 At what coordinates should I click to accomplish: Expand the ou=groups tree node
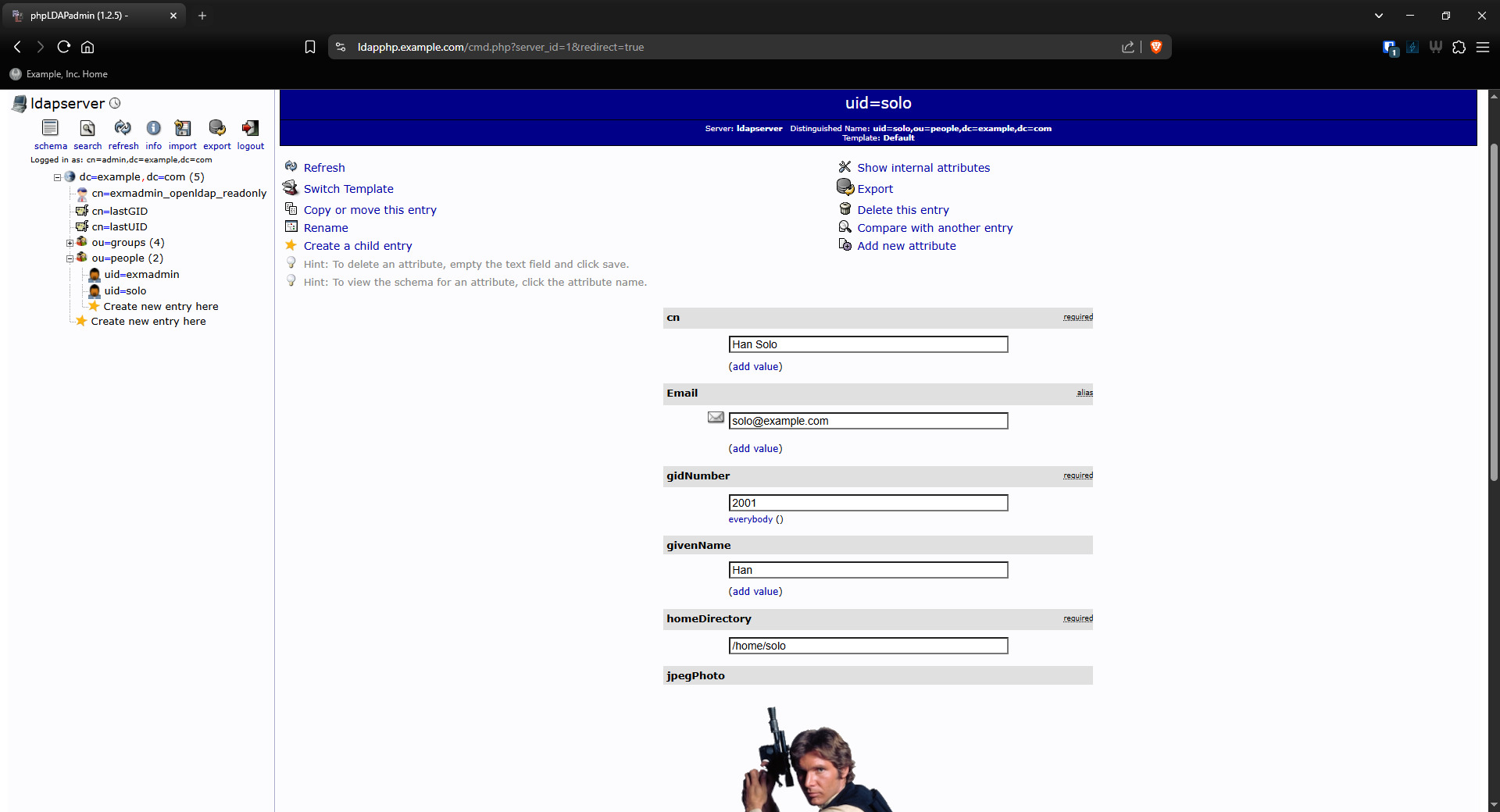tap(70, 243)
